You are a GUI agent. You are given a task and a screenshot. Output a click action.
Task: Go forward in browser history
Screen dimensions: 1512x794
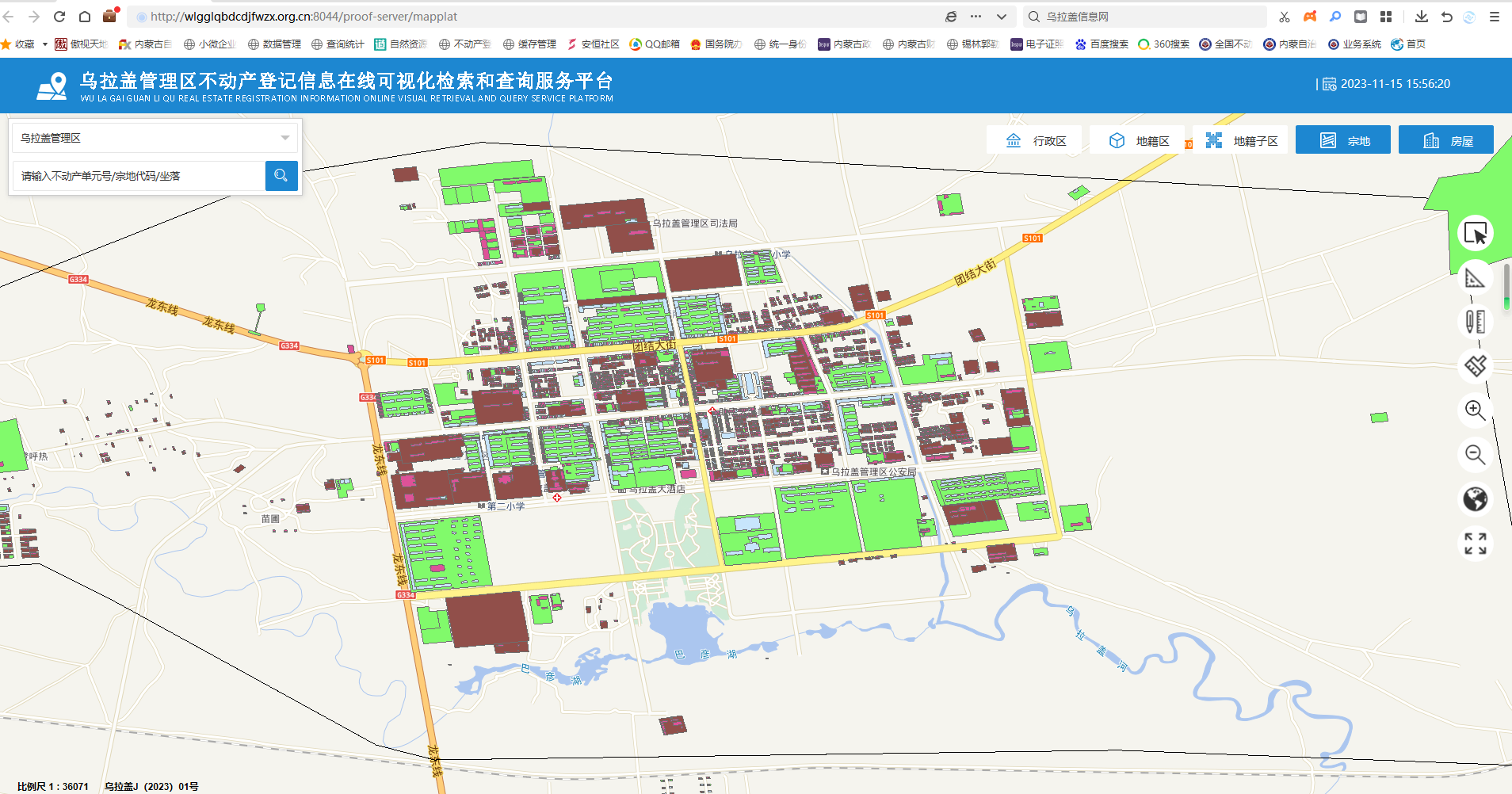tap(34, 17)
